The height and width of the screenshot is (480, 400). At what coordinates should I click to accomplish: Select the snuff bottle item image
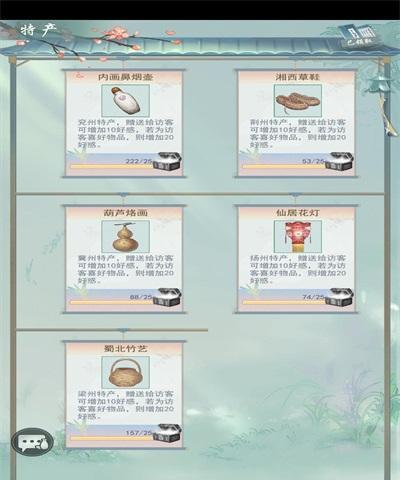tap(125, 100)
